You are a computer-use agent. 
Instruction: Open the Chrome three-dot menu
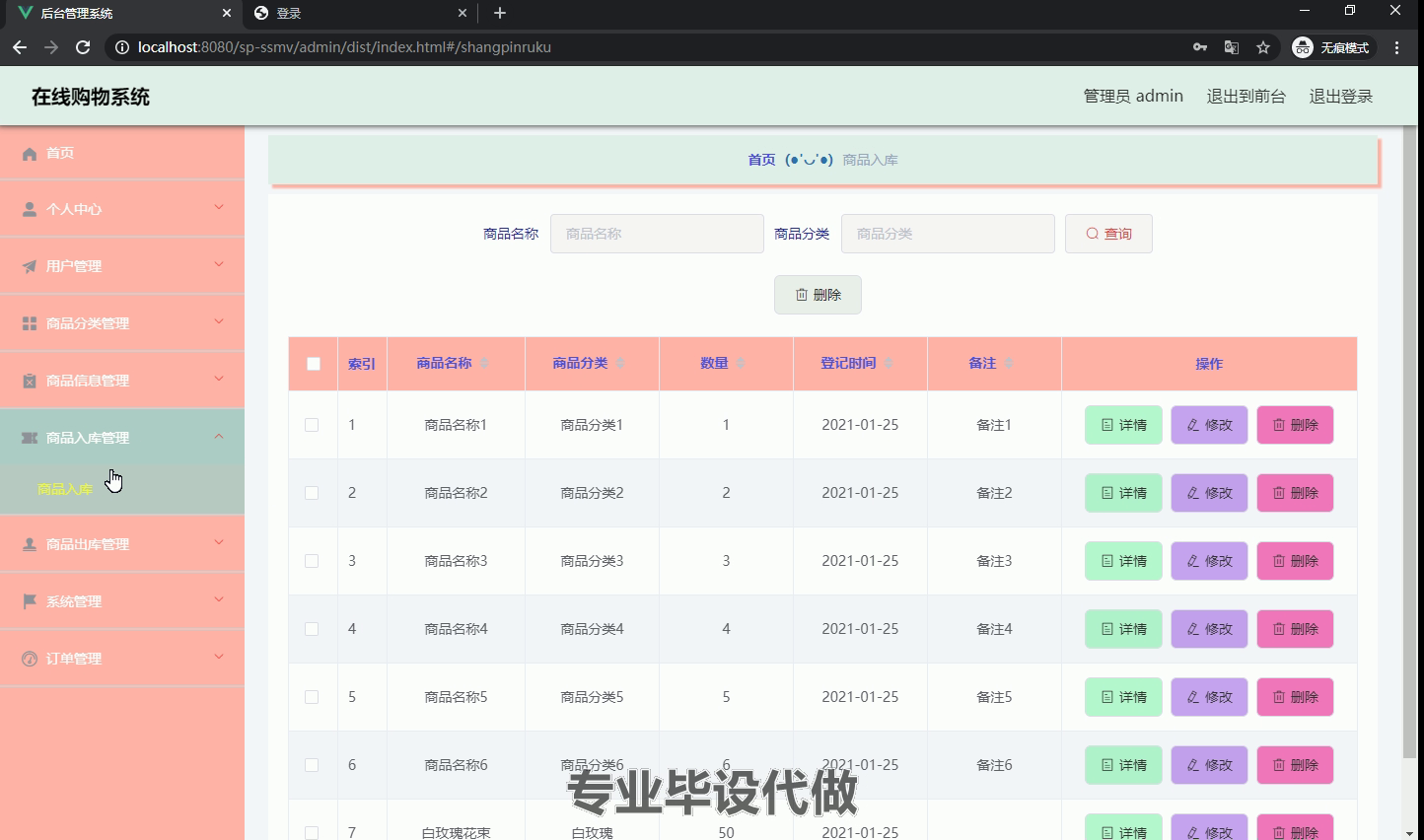pyautogui.click(x=1397, y=47)
